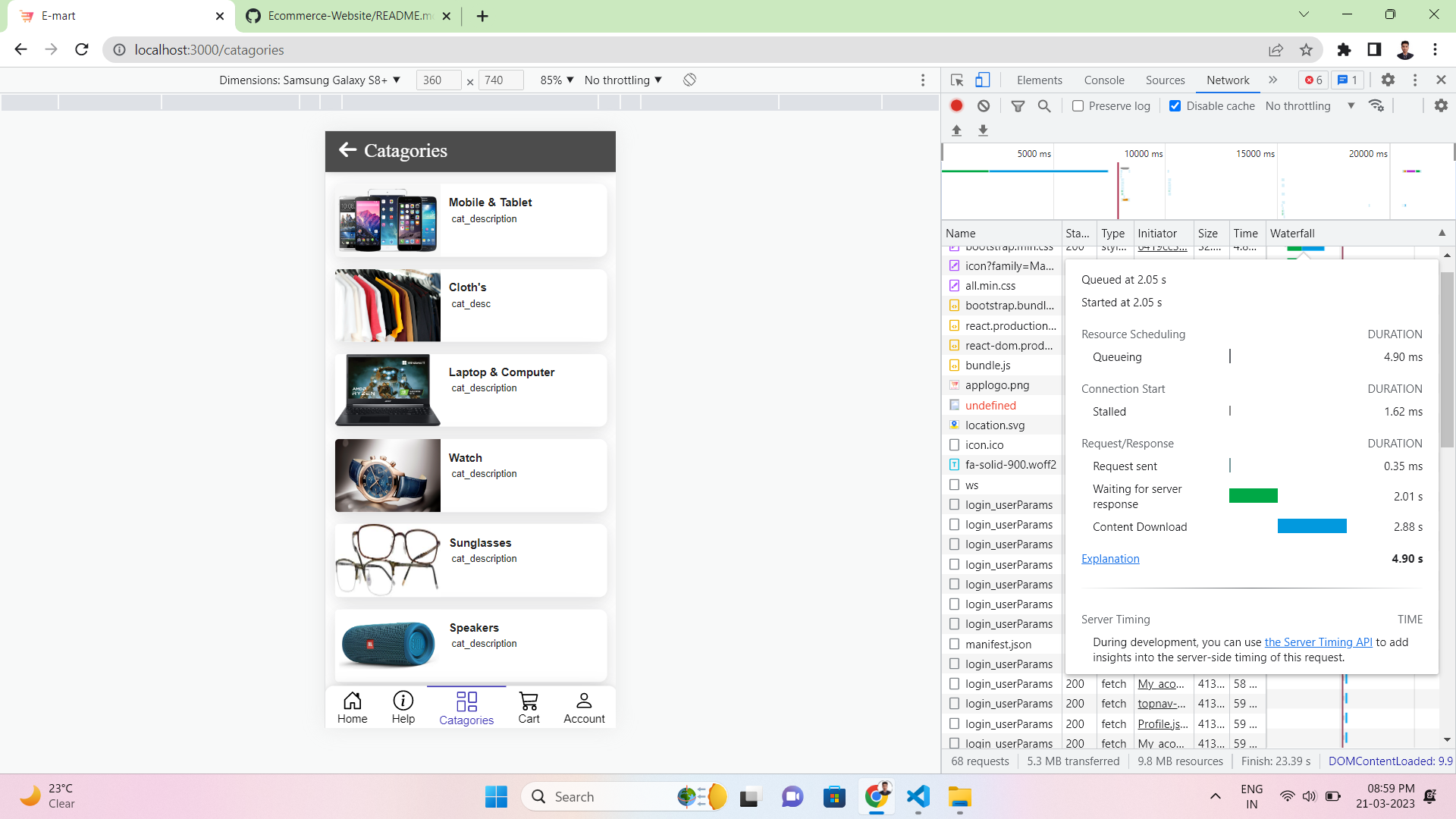Open the network search icon
Image resolution: width=1456 pixels, height=819 pixels.
(1044, 105)
